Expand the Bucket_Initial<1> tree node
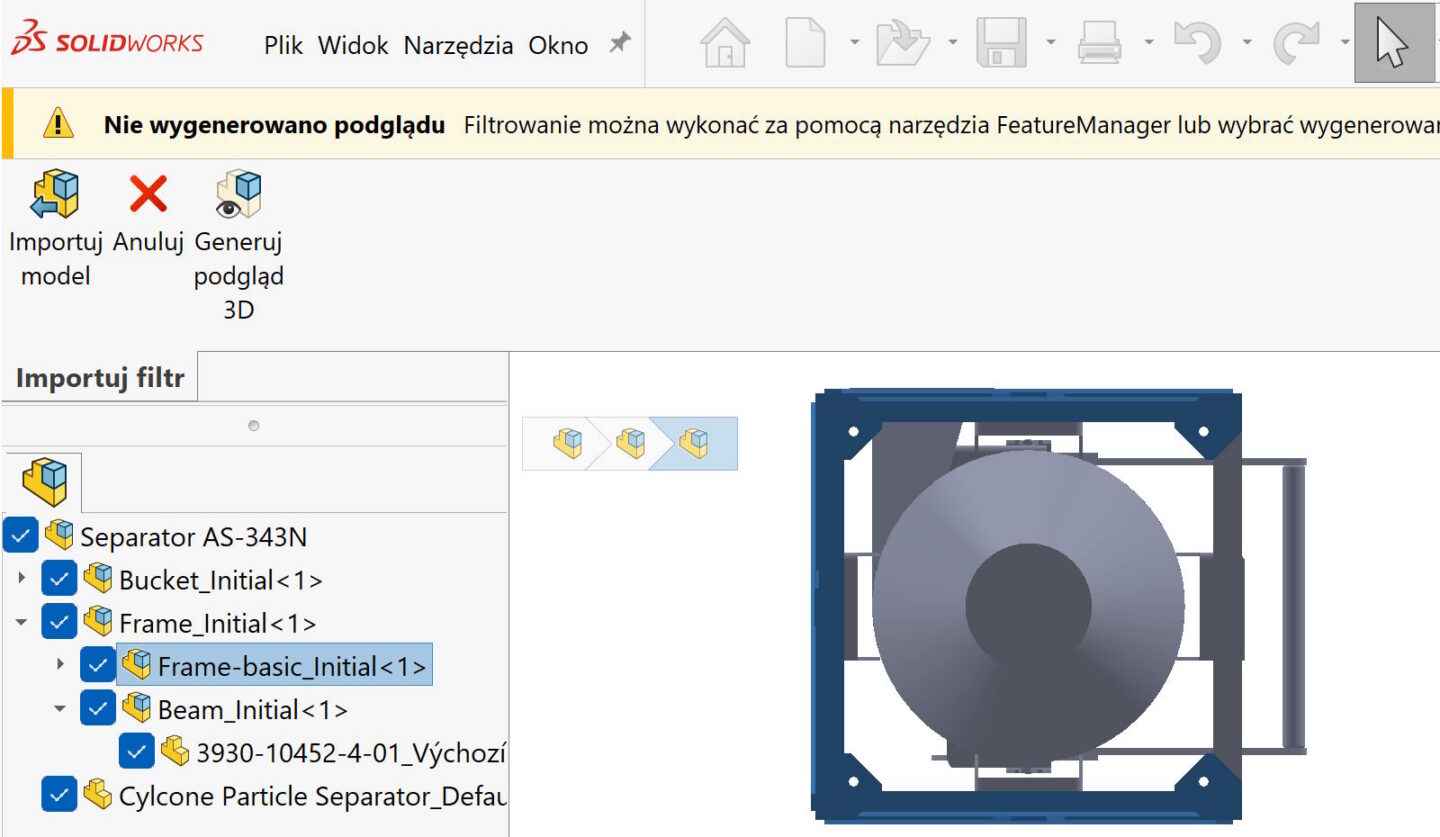This screenshot has width=1440, height=837. click(22, 579)
